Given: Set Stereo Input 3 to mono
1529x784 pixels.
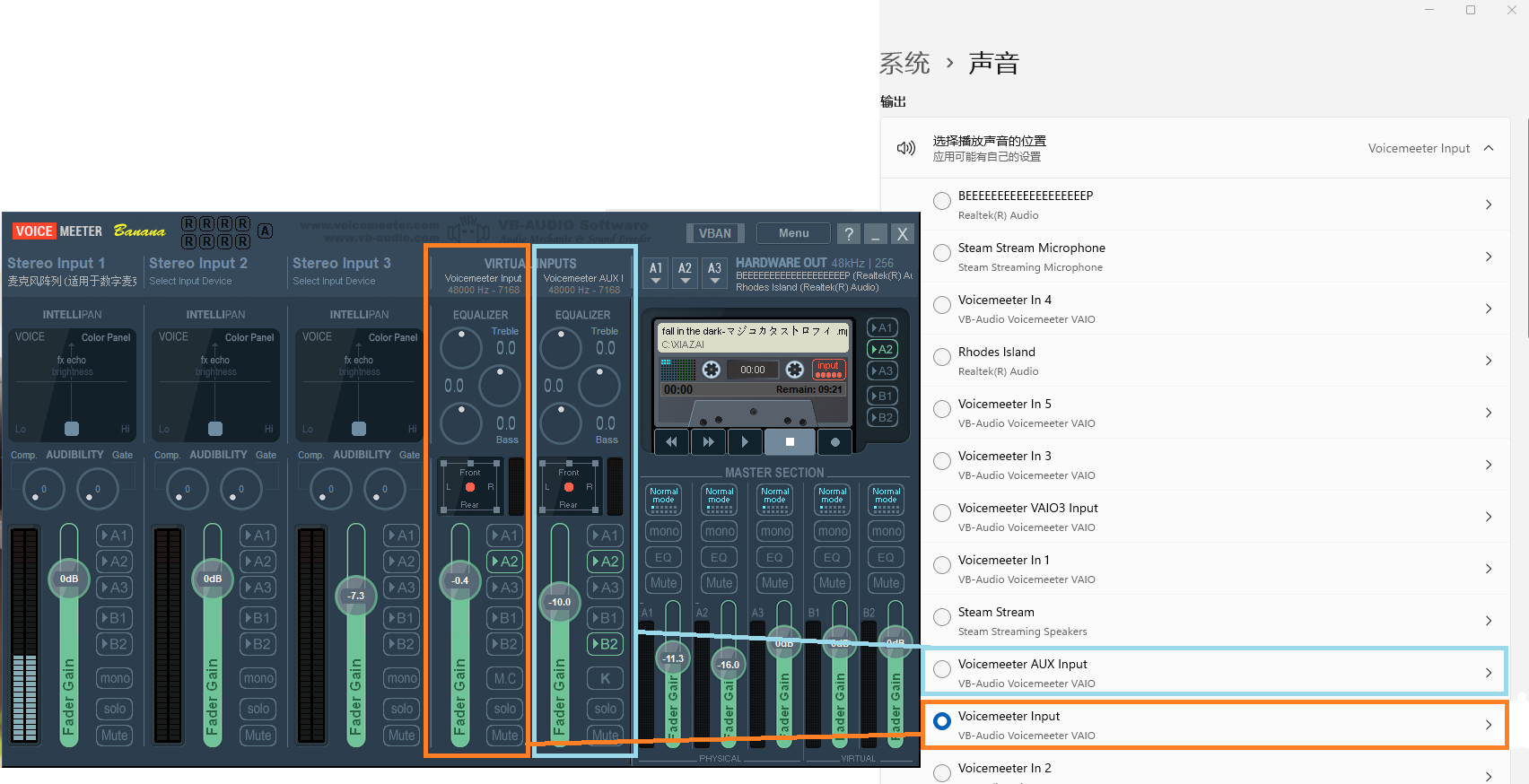Looking at the screenshot, I should 402,678.
